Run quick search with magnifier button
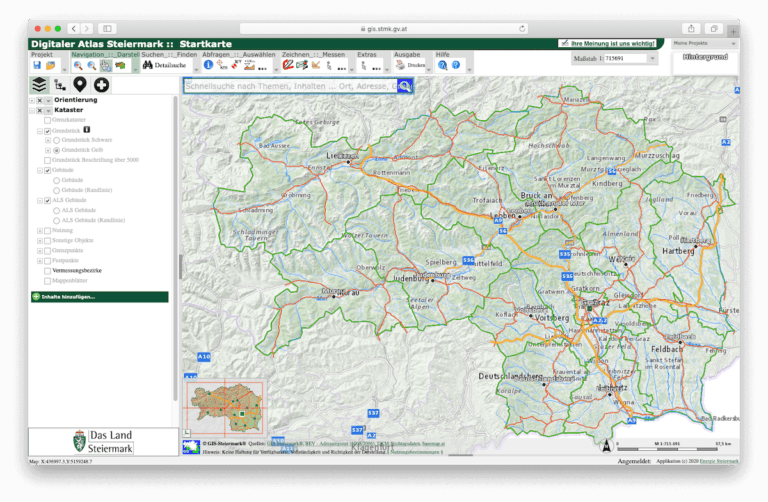768x502 pixels. click(x=405, y=86)
